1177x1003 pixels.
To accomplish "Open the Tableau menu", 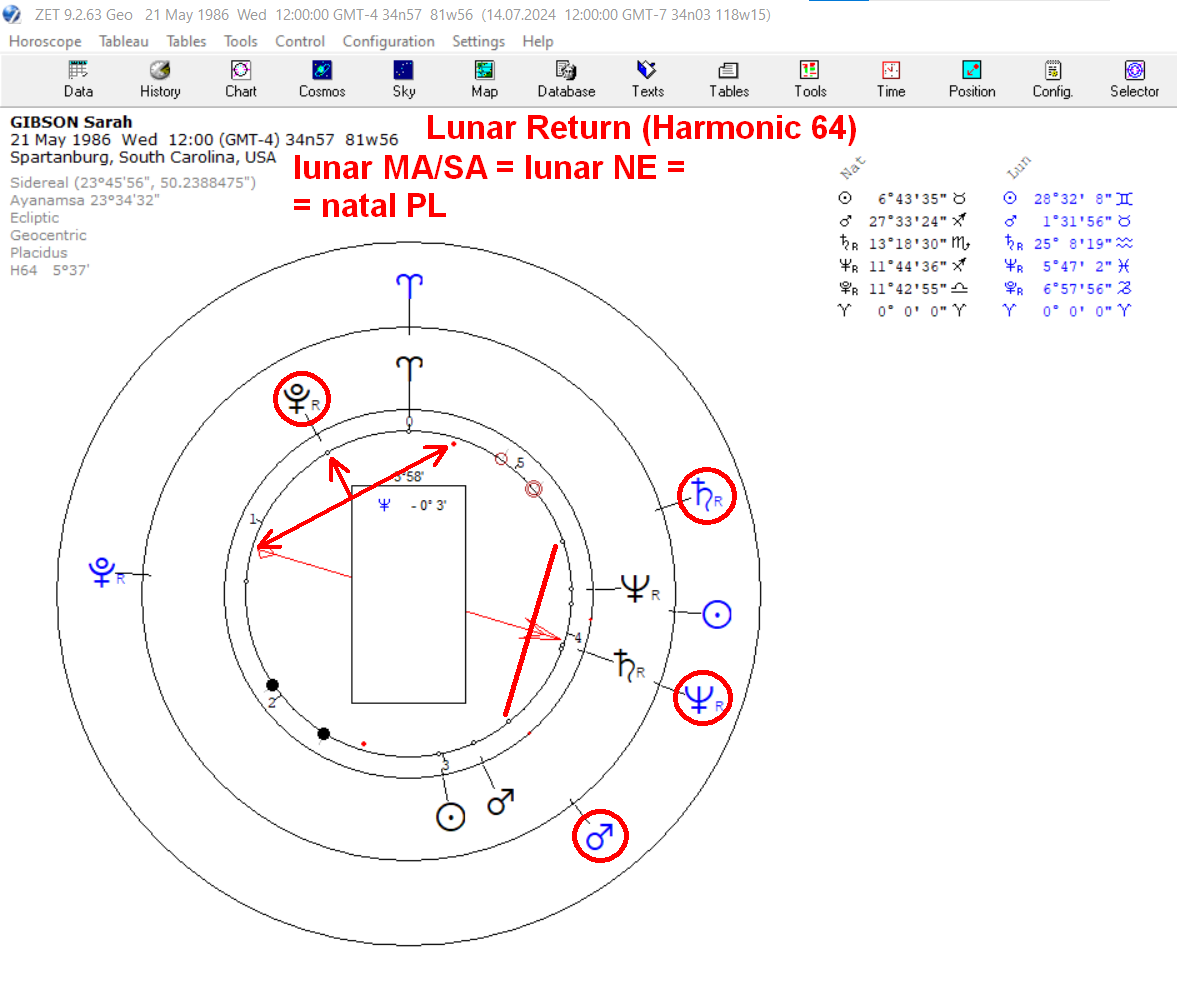I will [124, 41].
